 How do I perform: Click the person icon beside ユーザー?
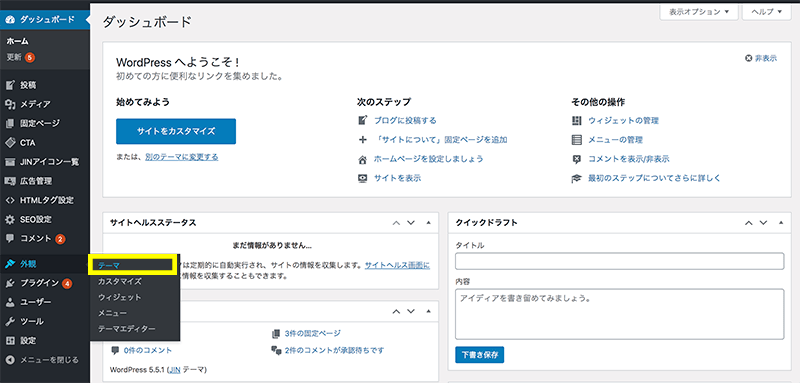pos(10,302)
